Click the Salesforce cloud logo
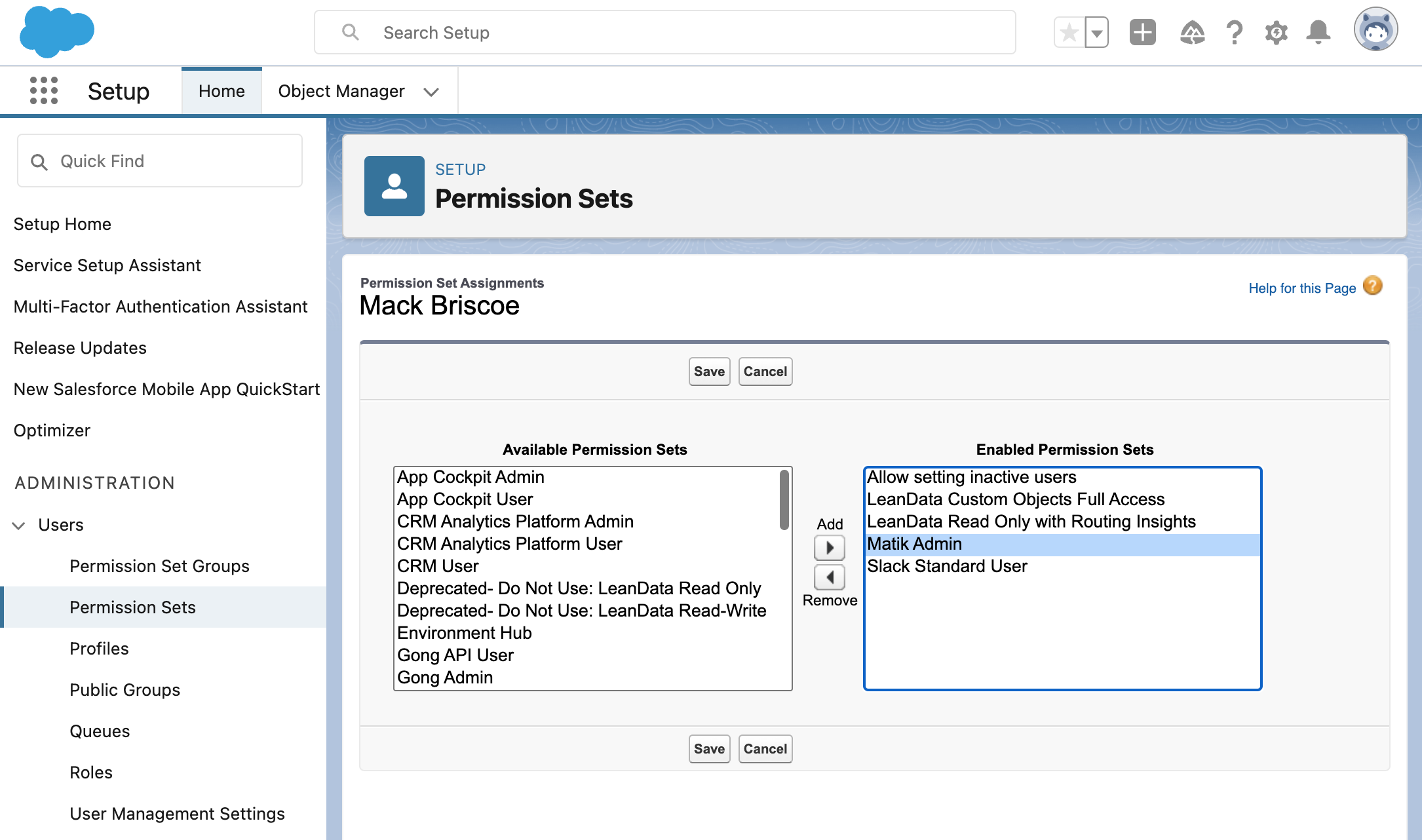The image size is (1422, 840). pos(57,31)
